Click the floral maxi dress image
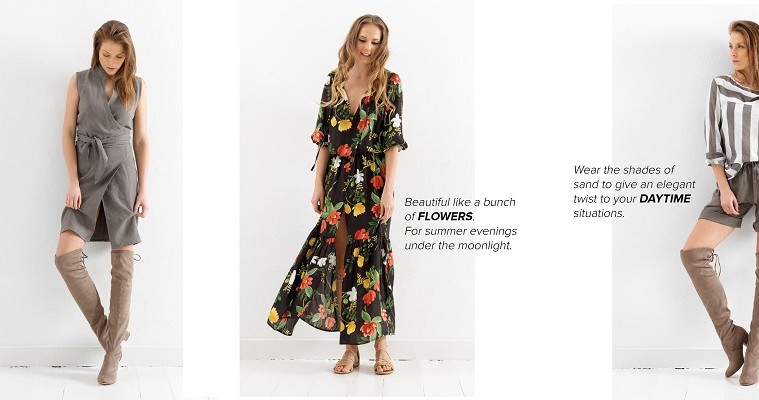Viewport: 759px width, 400px height. [x=357, y=199]
